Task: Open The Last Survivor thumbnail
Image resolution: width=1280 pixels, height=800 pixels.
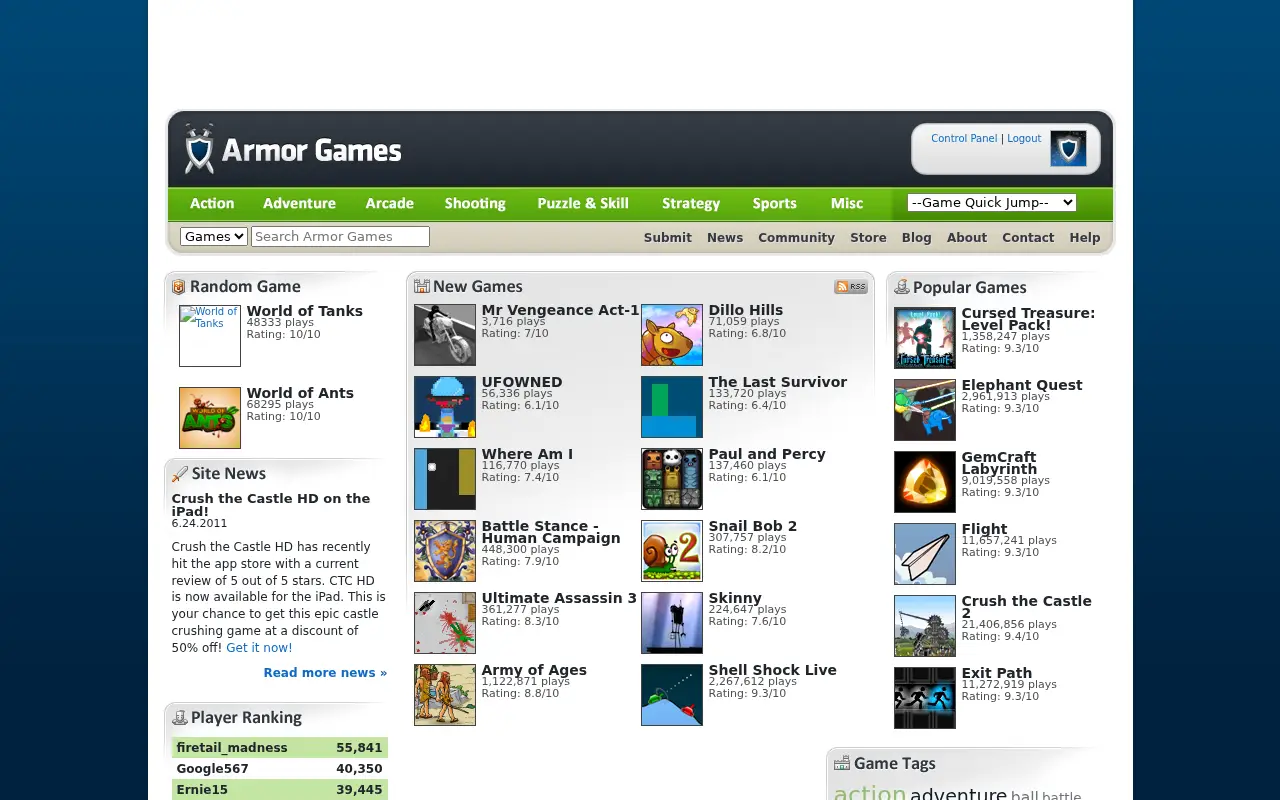Action: (672, 407)
